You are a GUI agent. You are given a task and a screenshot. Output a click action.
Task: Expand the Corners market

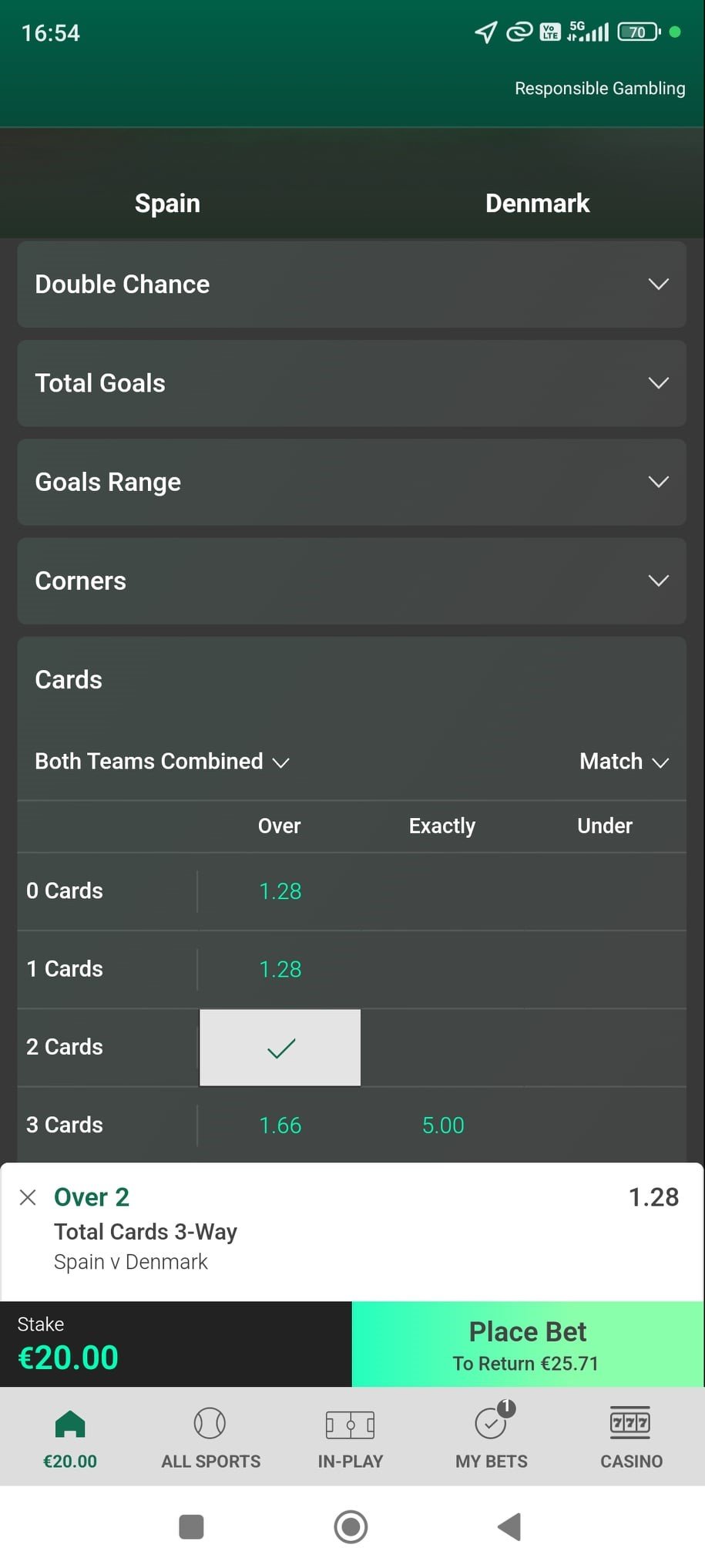point(352,581)
